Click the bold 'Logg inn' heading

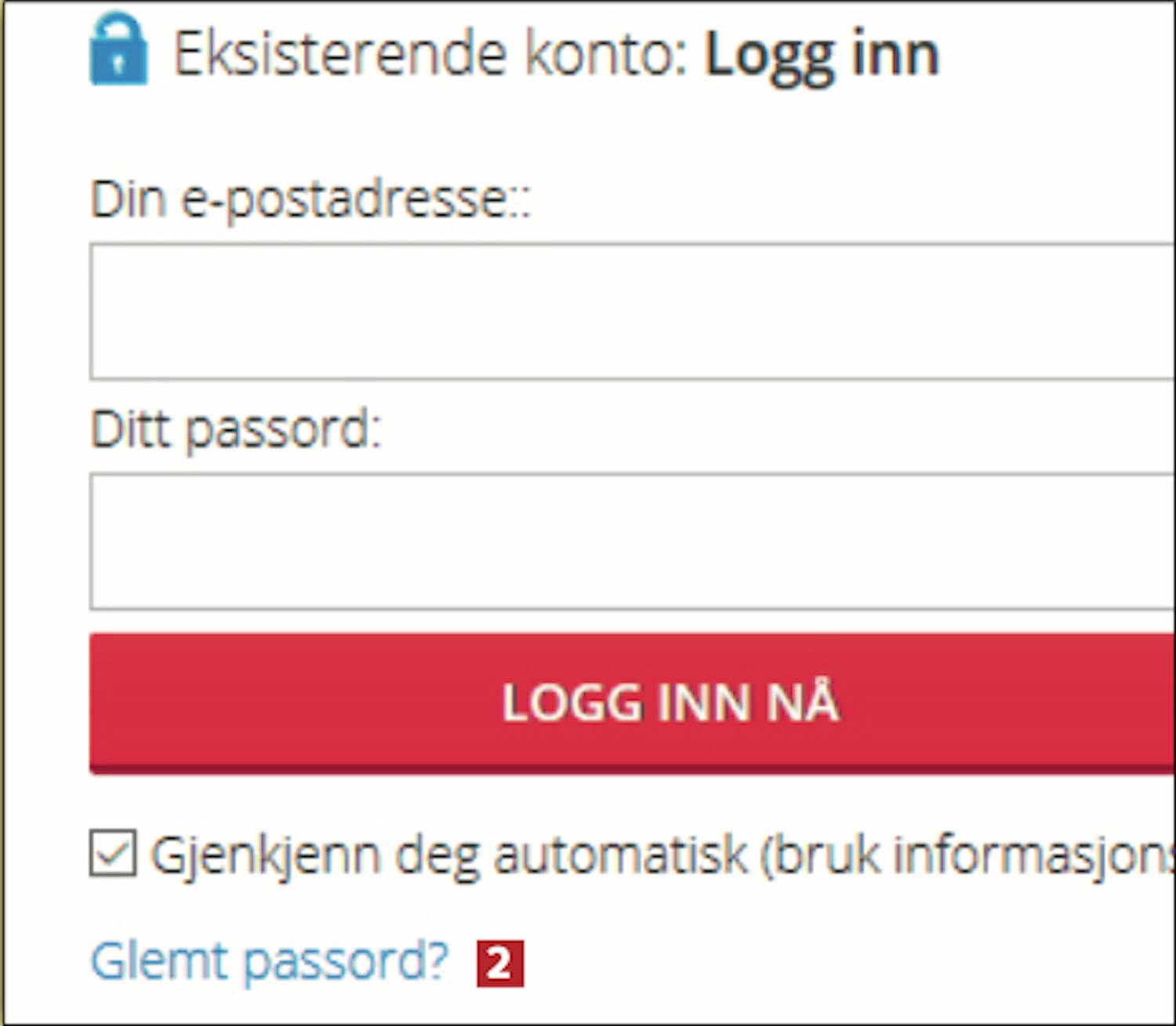pos(822,55)
